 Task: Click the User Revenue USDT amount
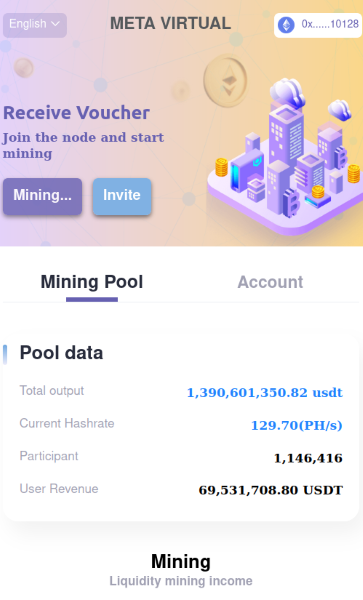tap(270, 490)
